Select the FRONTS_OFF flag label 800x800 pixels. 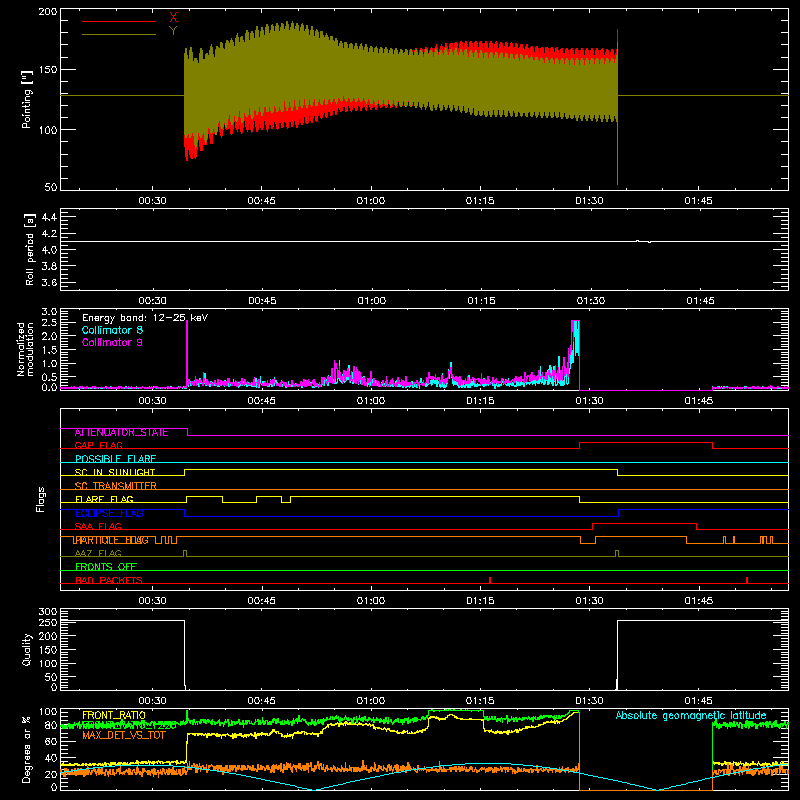[106, 567]
